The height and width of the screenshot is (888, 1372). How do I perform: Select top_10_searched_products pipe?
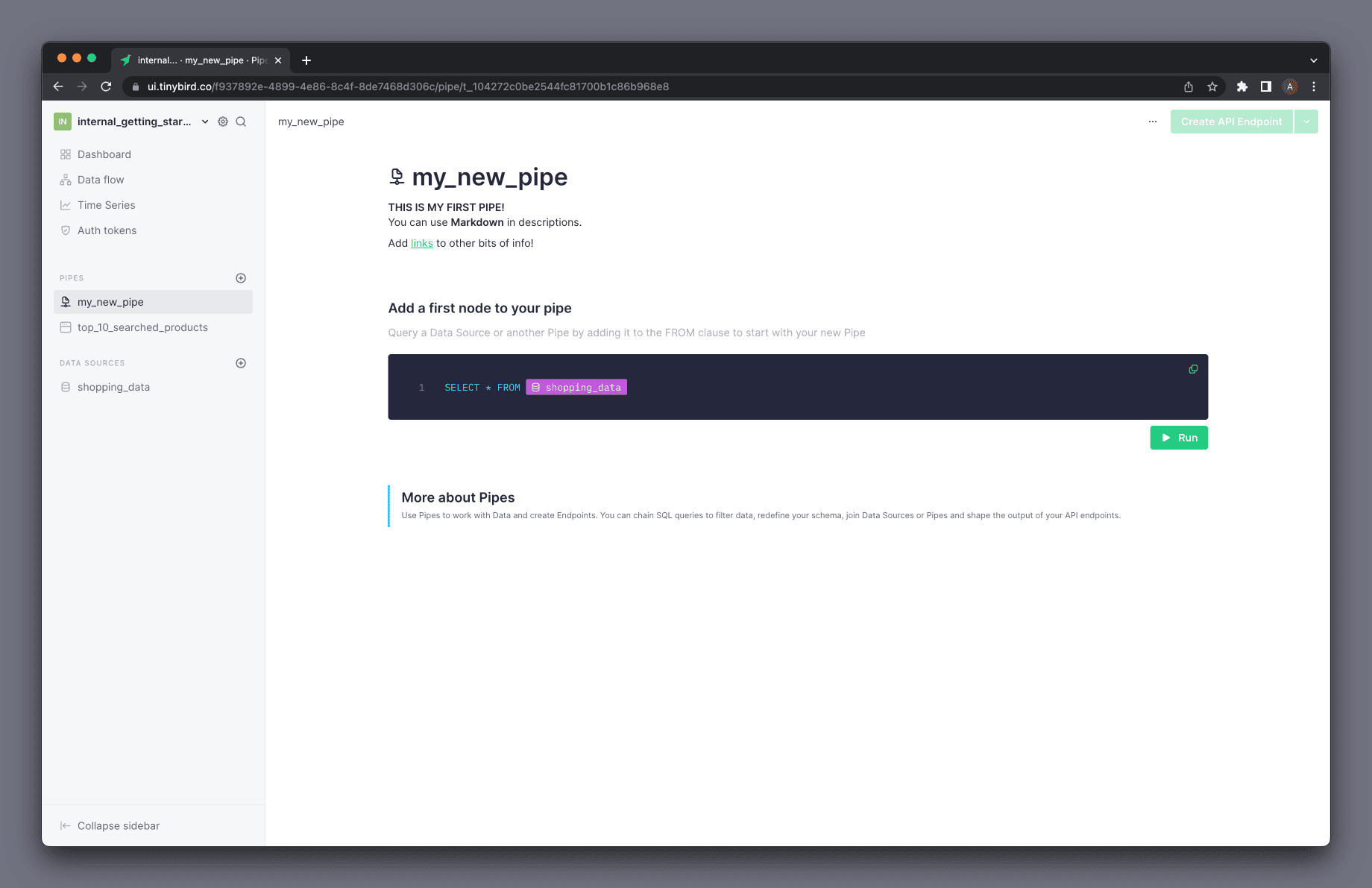tap(142, 327)
